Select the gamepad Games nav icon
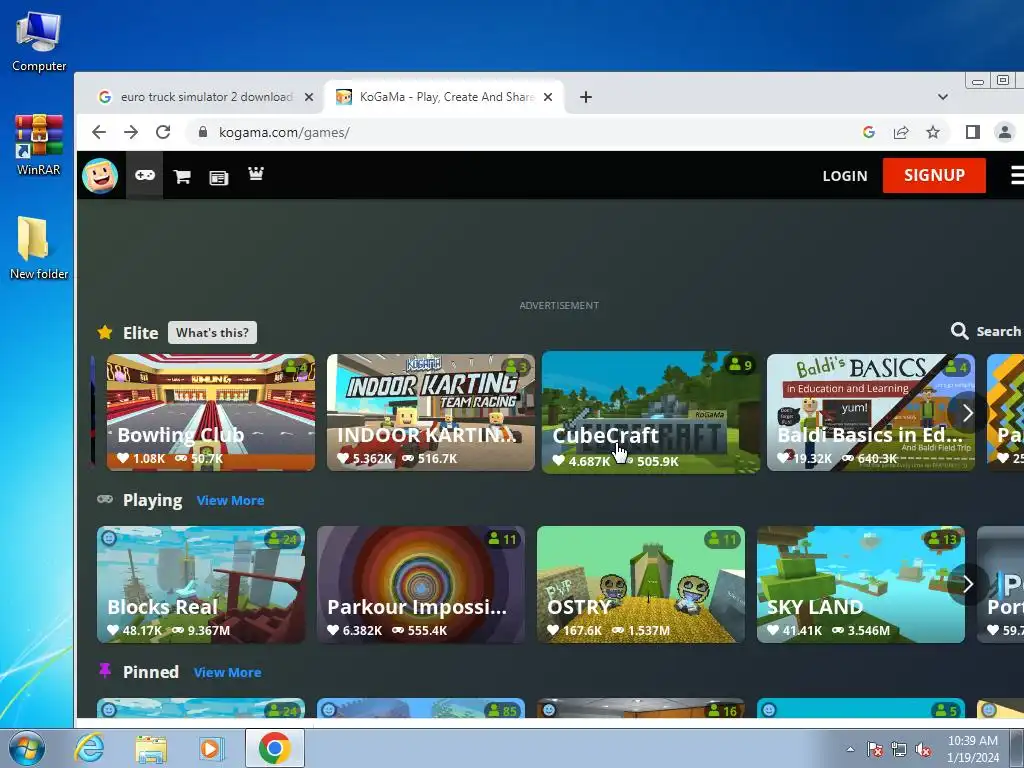Screen dimensions: 1024x768 [144, 175]
